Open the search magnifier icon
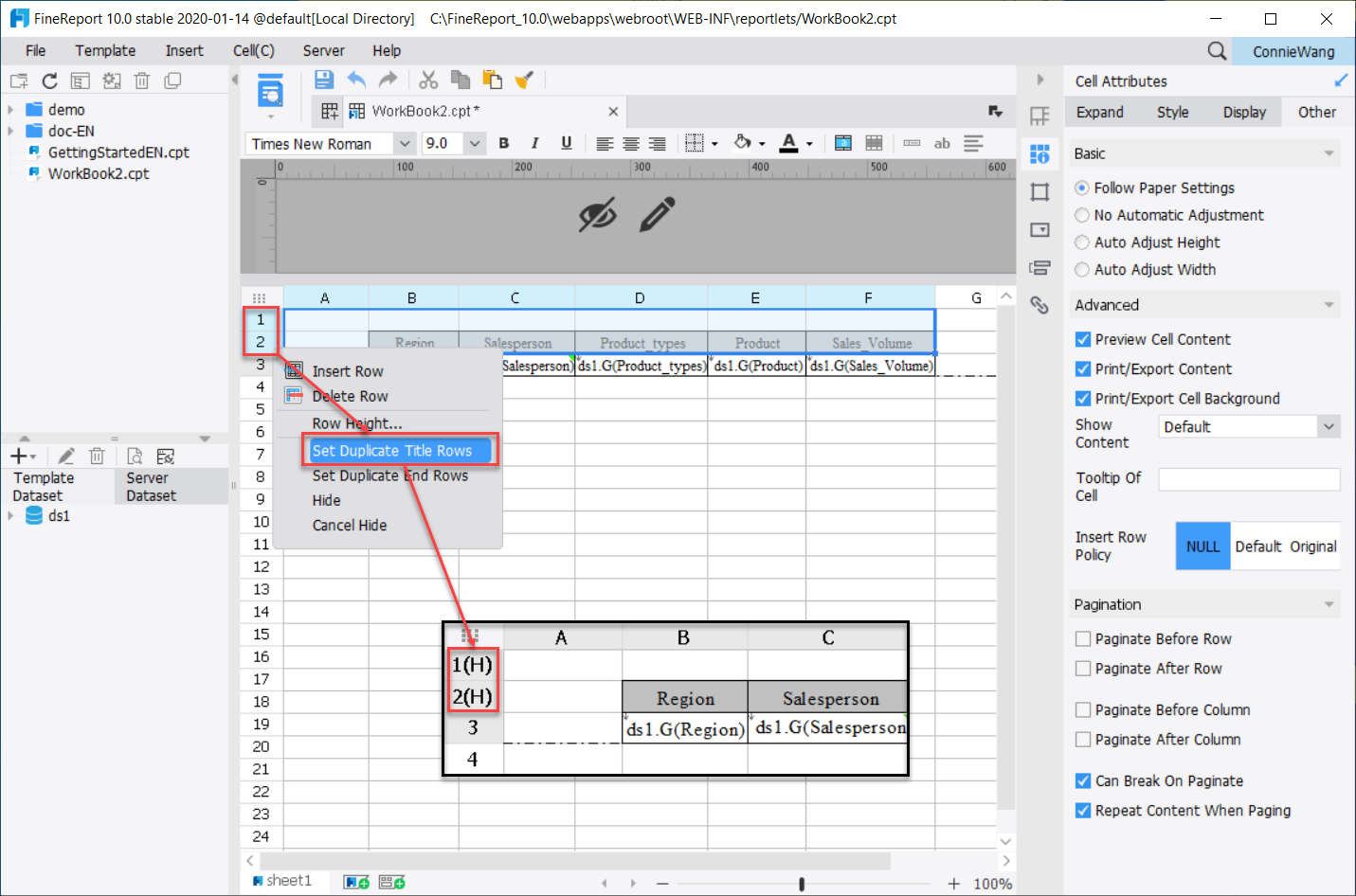Viewport: 1356px width, 896px height. pyautogui.click(x=1217, y=51)
